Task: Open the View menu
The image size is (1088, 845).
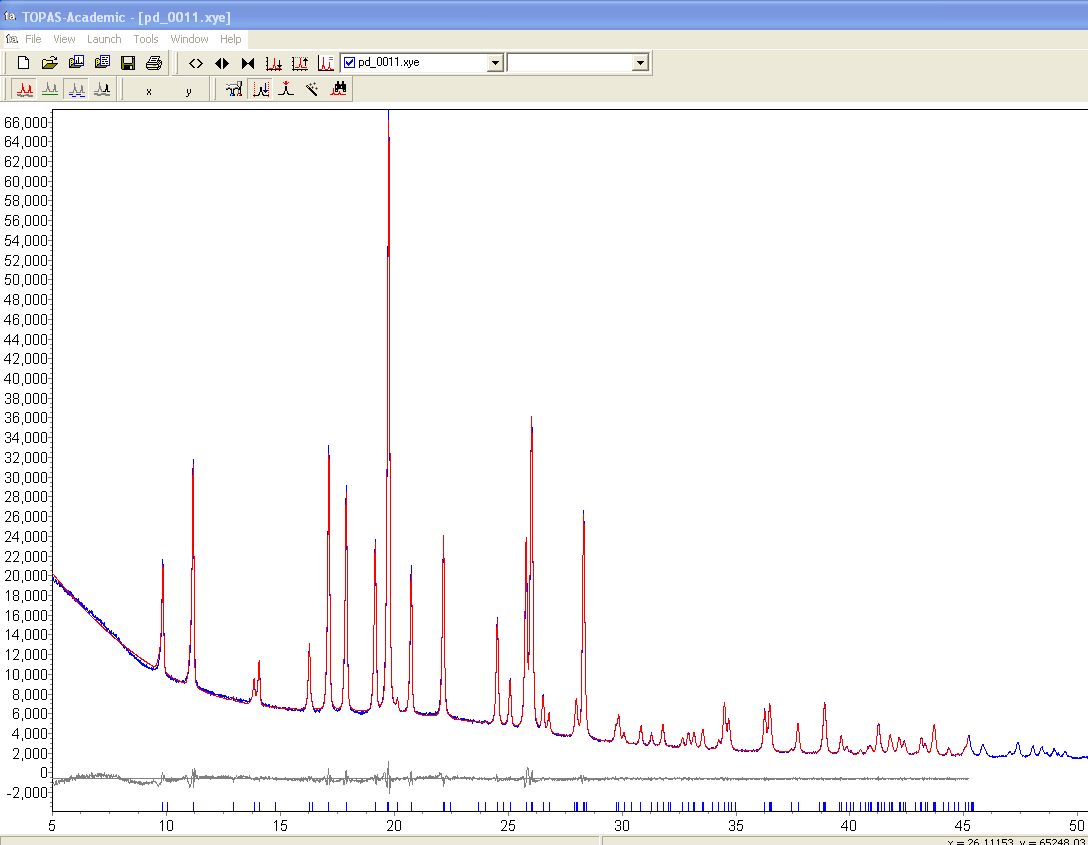Action: pos(65,39)
